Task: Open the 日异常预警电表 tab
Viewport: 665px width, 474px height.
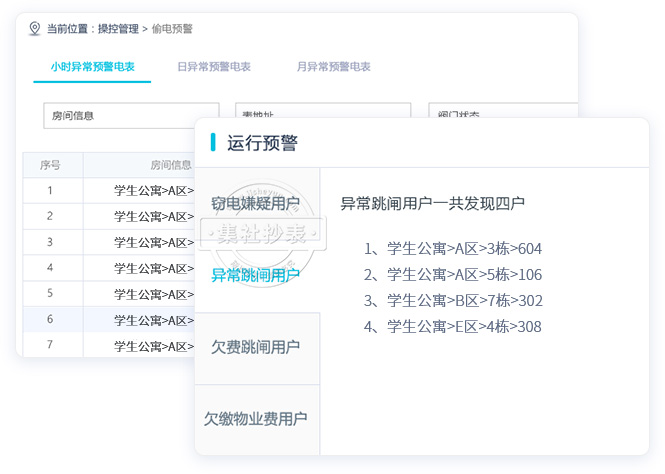Action: tap(213, 67)
